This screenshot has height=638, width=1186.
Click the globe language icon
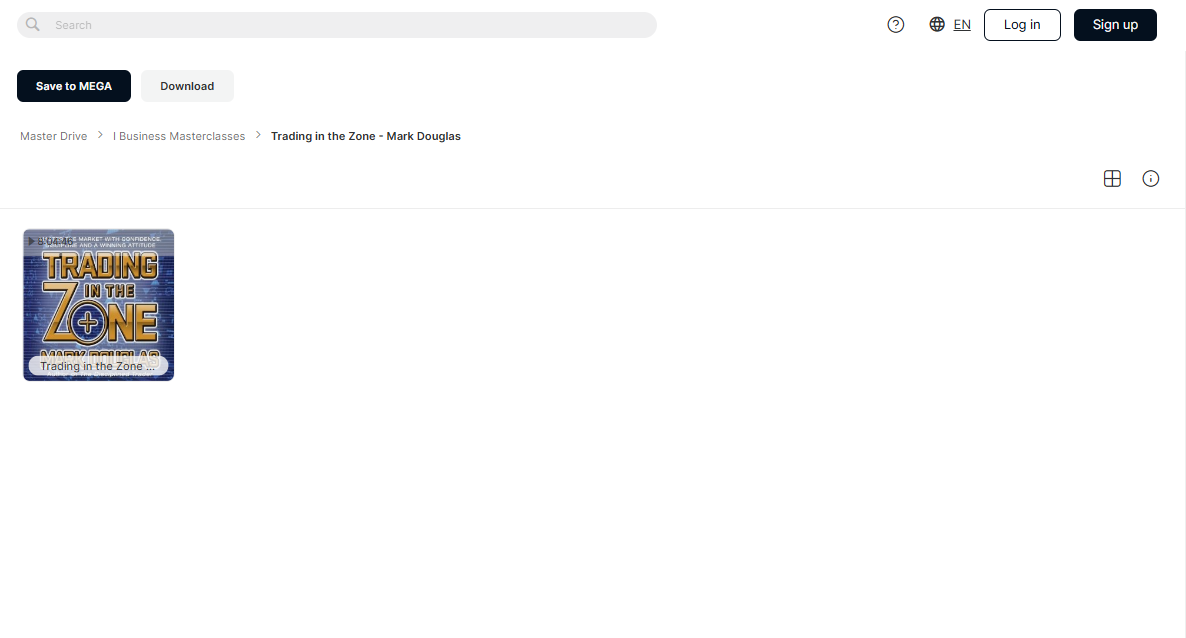tap(937, 24)
